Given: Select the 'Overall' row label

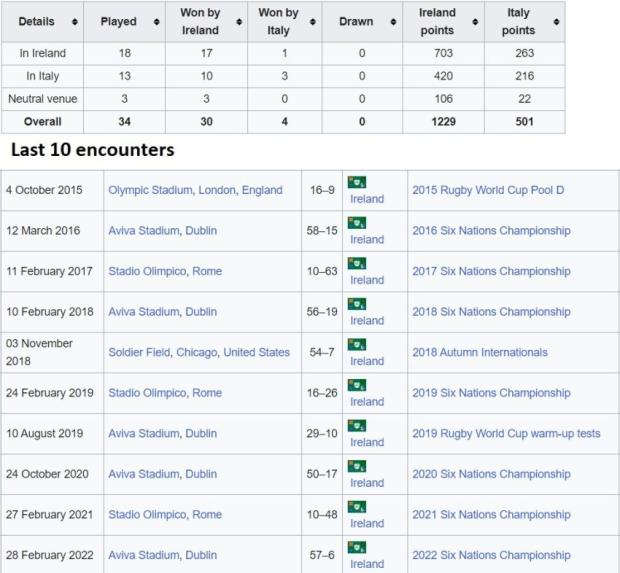Looking at the screenshot, I should pos(43,121).
